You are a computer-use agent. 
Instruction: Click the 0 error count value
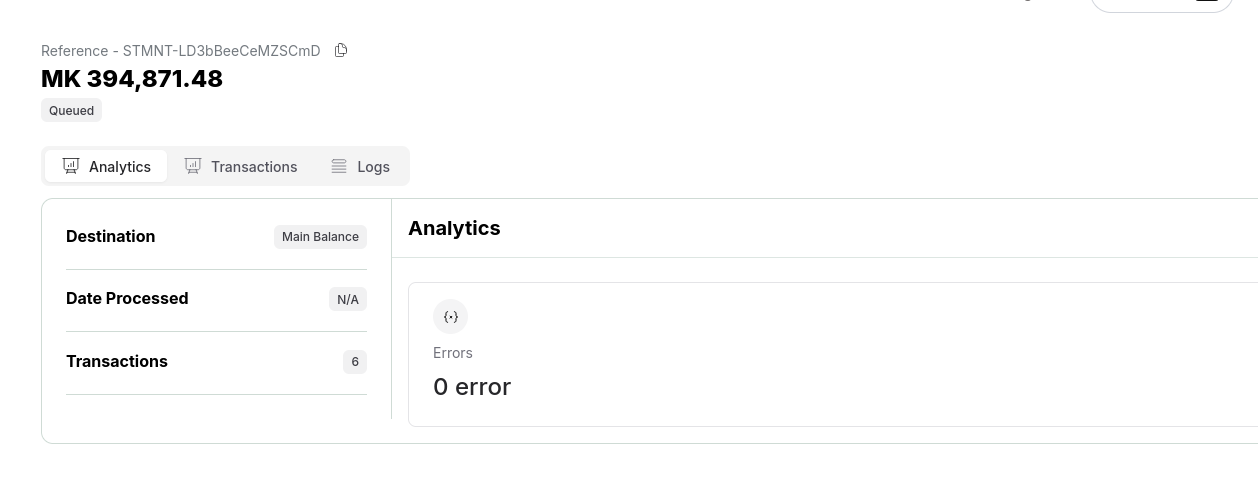click(x=472, y=387)
